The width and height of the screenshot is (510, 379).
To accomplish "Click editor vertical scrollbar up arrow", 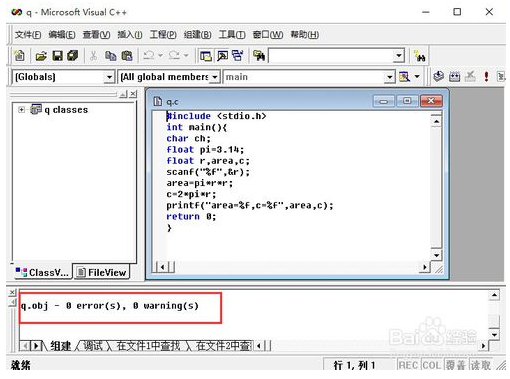I will coord(436,121).
